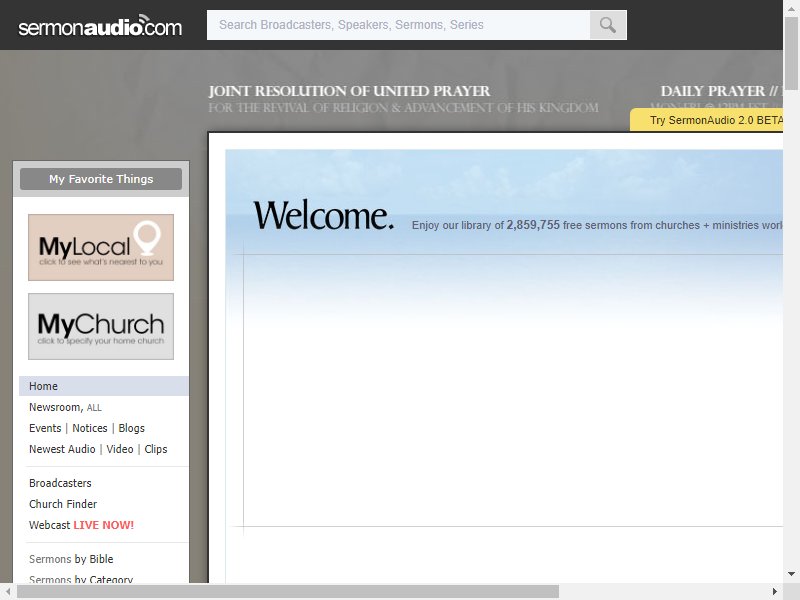Screen dimensions: 800x600
Task: View sermon Clips
Action: pyautogui.click(x=156, y=449)
